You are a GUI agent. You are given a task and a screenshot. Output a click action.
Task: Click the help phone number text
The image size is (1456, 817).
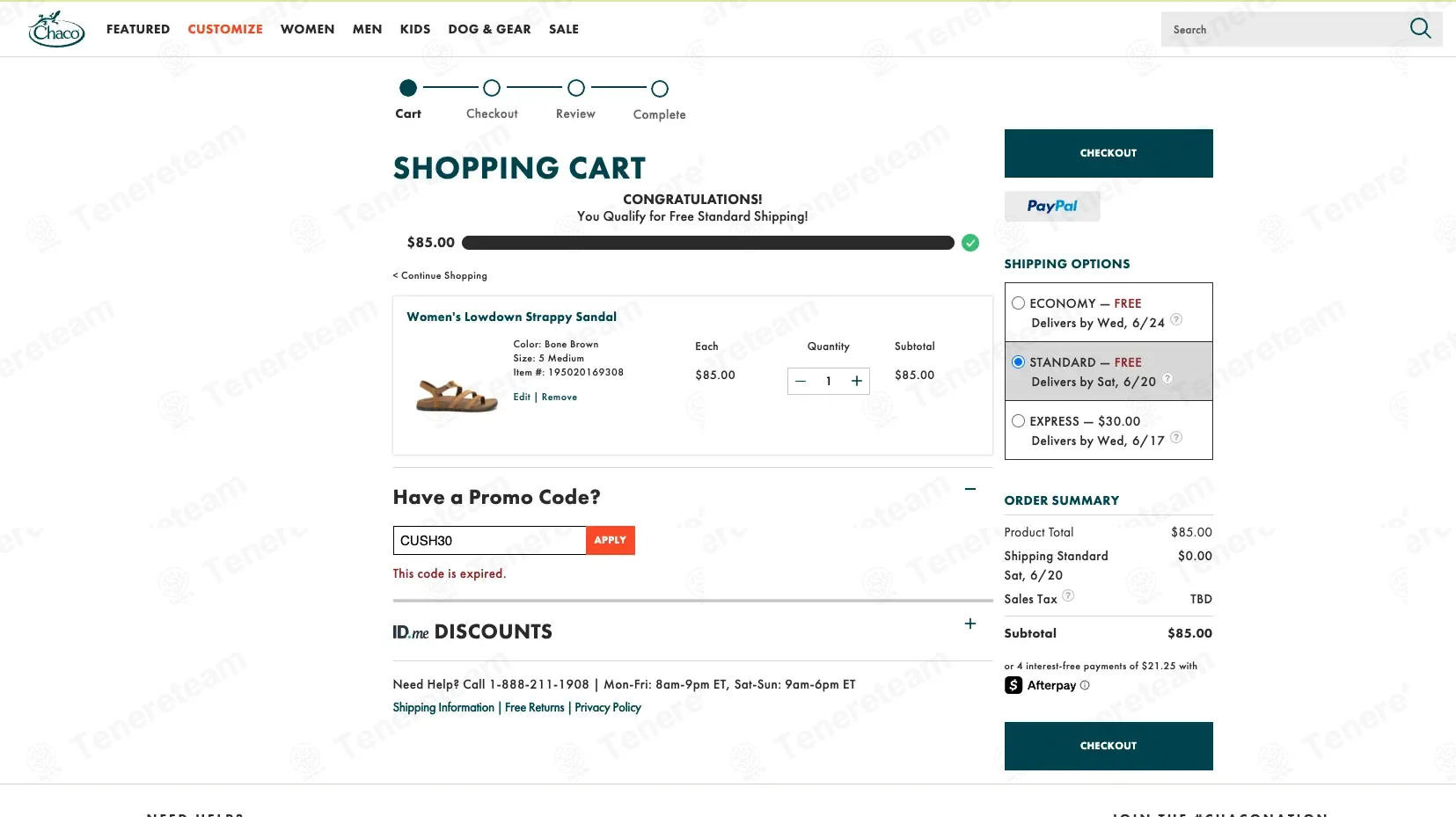(x=539, y=684)
